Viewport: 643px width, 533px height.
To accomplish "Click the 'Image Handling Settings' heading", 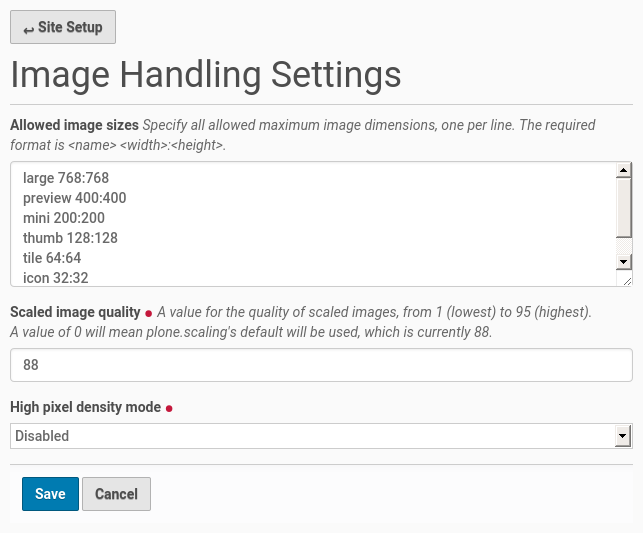I will (x=206, y=75).
